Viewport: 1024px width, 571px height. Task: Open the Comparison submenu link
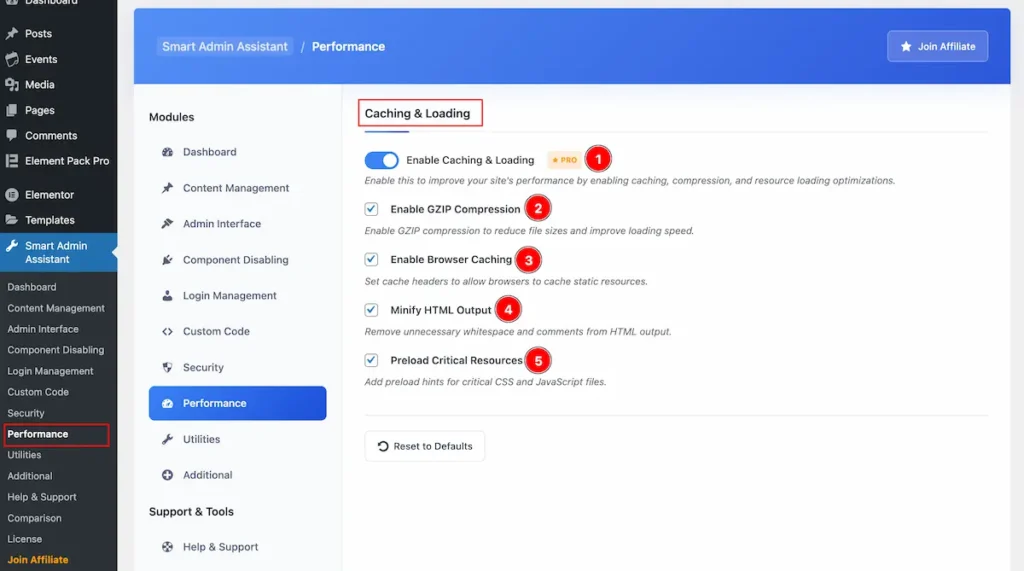click(x=34, y=518)
